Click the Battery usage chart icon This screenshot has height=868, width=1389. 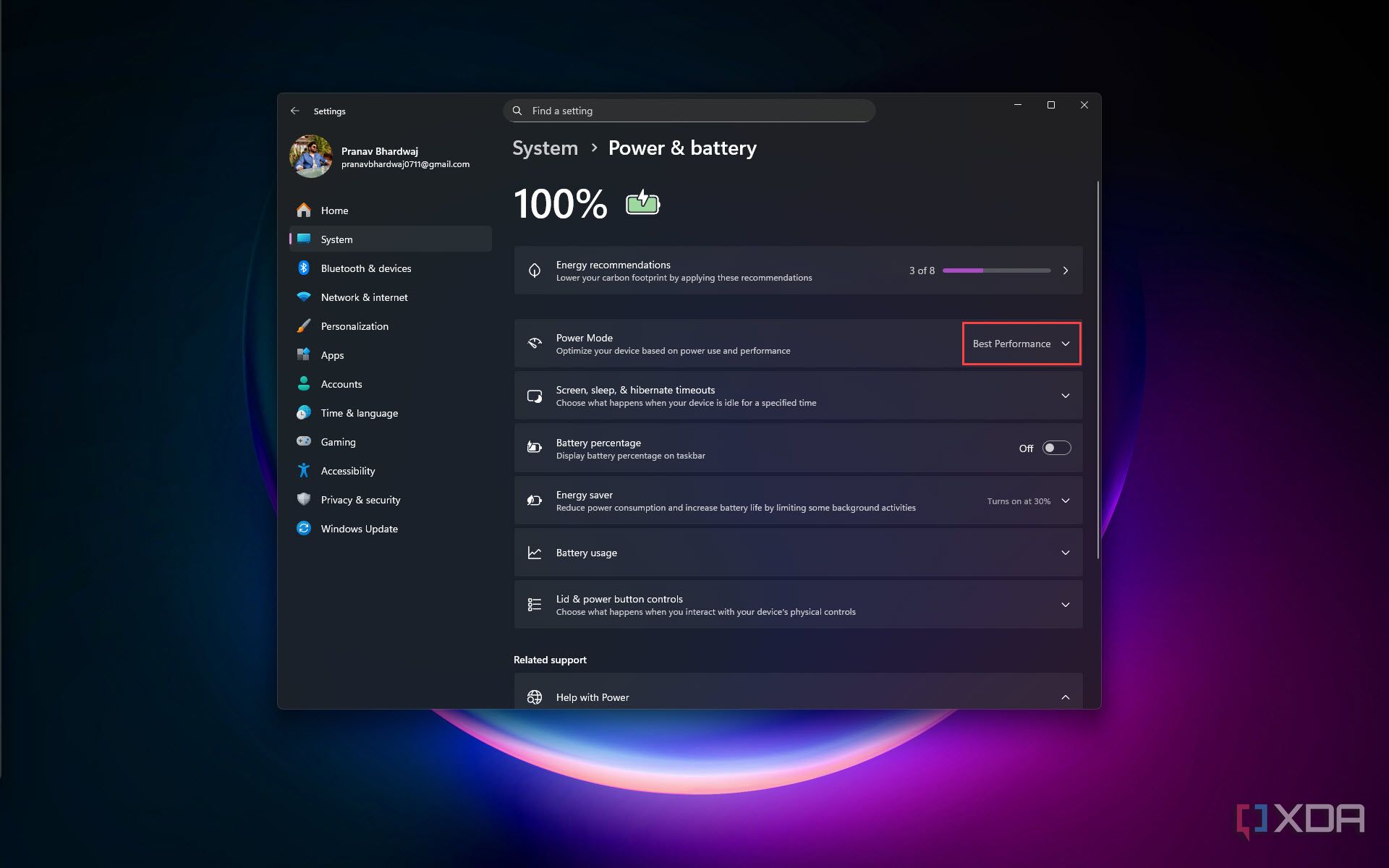[x=535, y=553]
